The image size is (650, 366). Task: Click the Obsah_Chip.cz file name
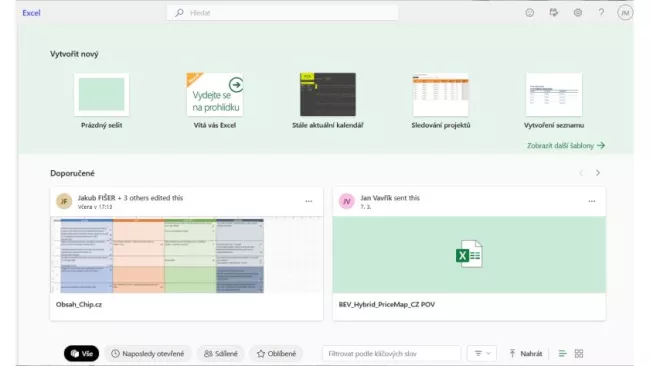79,304
